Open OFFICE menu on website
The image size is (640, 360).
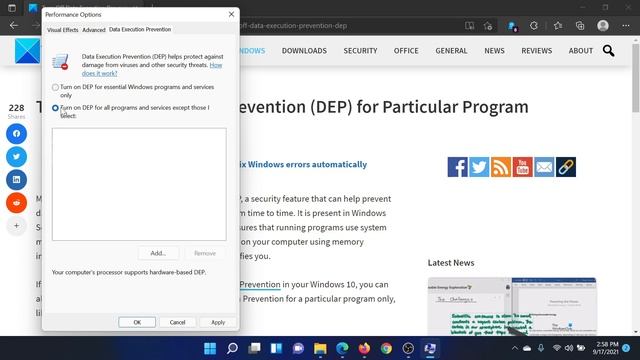(406, 51)
